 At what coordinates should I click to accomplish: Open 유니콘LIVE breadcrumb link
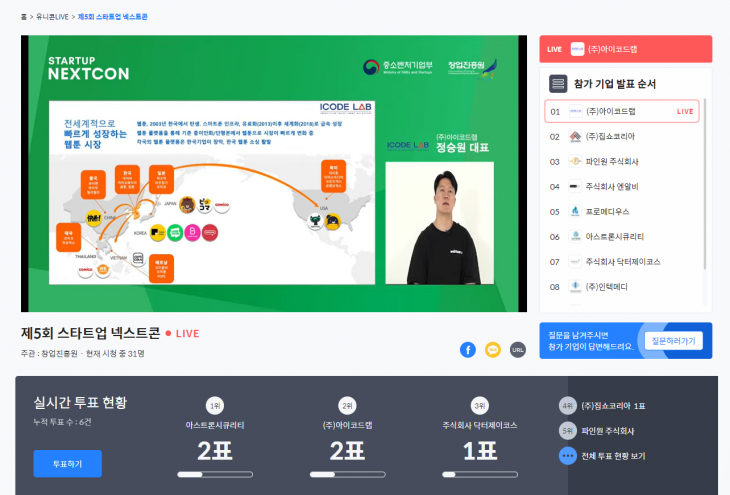click(53, 17)
